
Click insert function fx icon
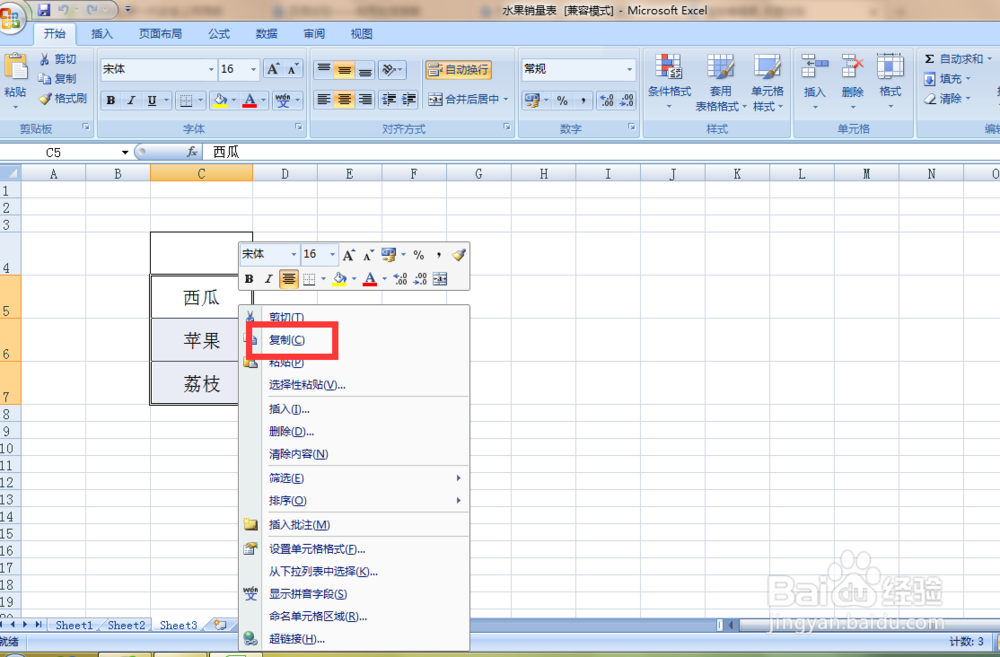click(x=191, y=152)
